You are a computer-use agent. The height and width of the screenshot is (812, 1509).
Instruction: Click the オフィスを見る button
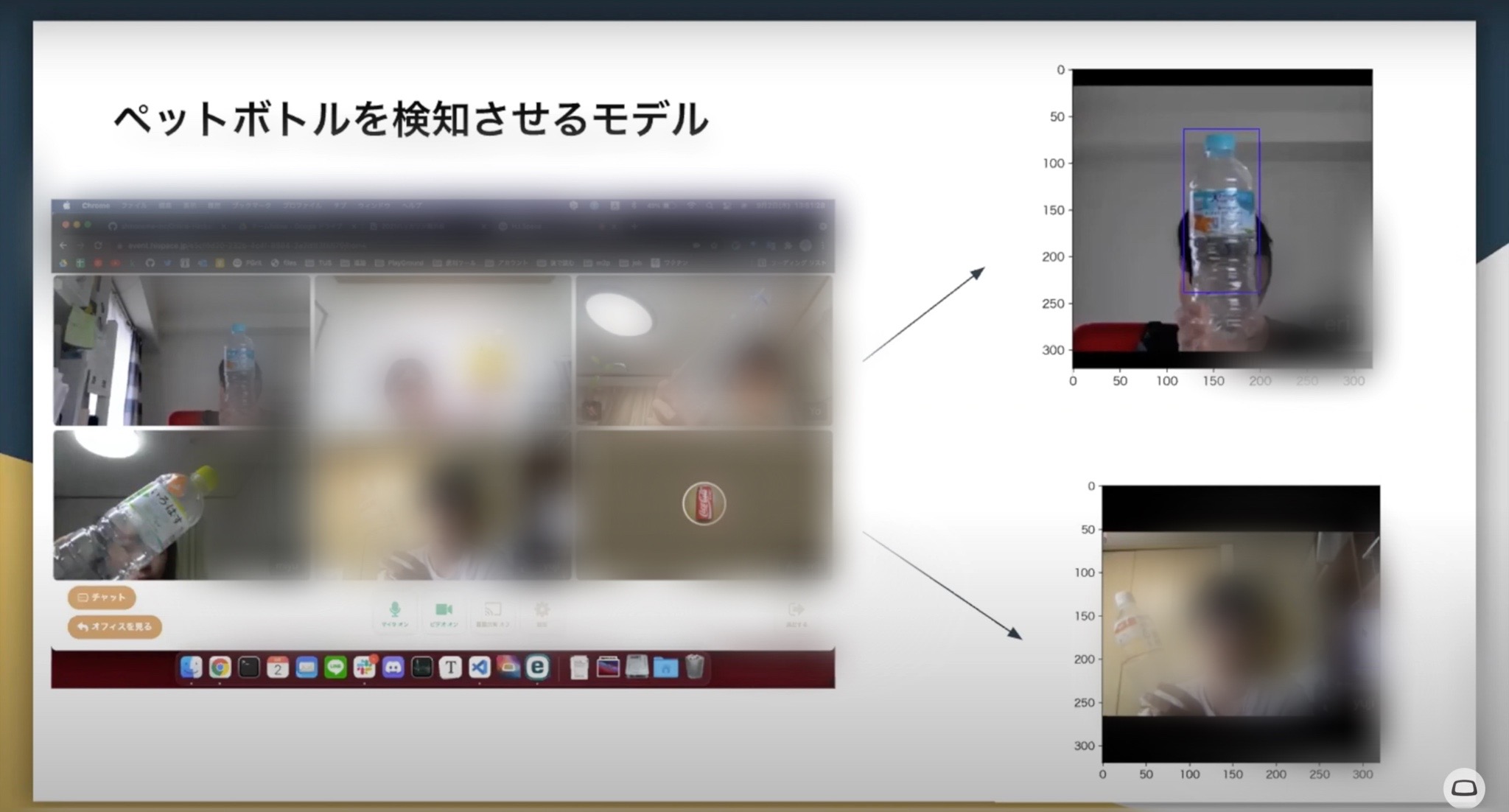click(115, 626)
